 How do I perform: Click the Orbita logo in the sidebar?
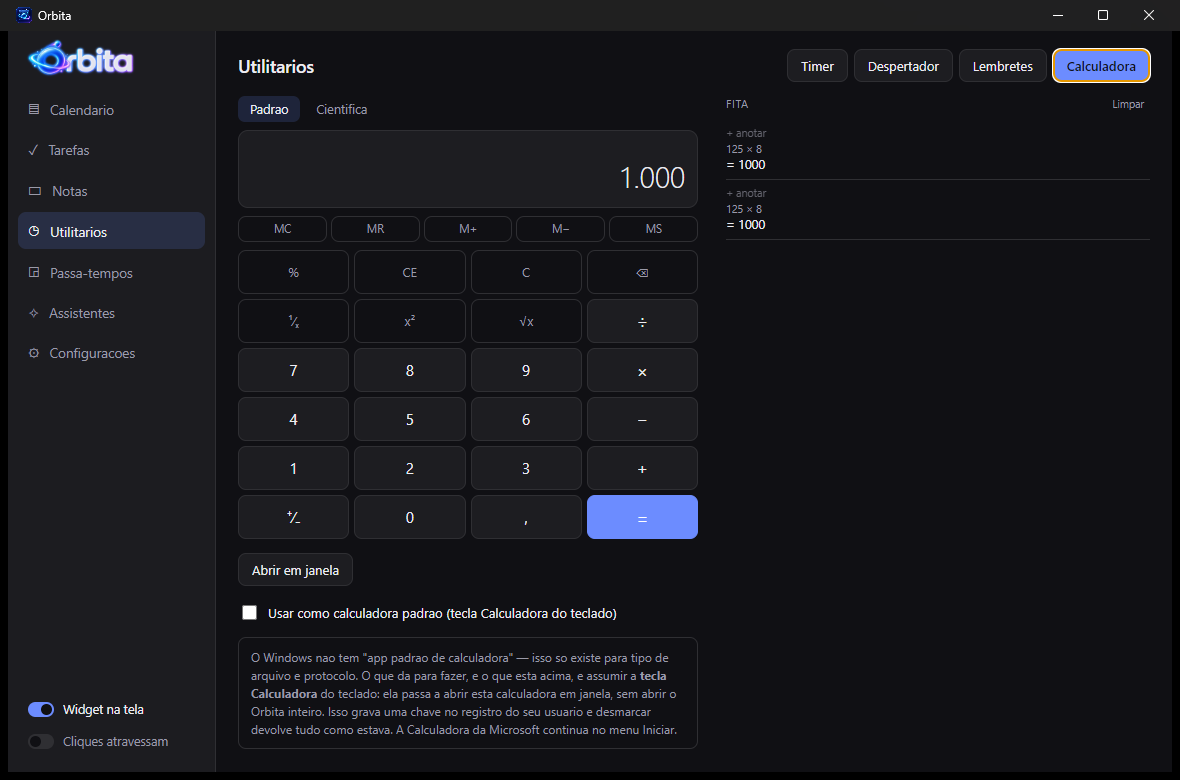(x=81, y=59)
